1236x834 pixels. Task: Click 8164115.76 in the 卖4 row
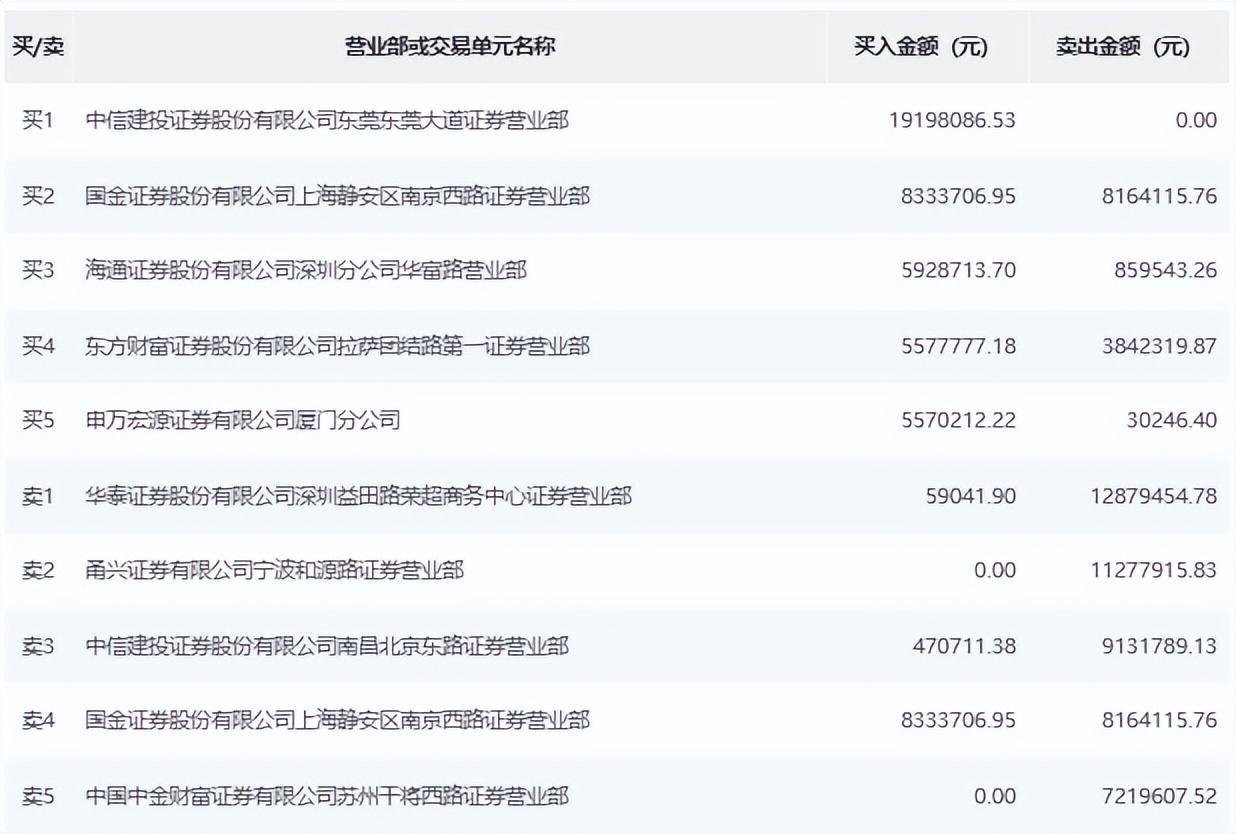click(x=1160, y=720)
